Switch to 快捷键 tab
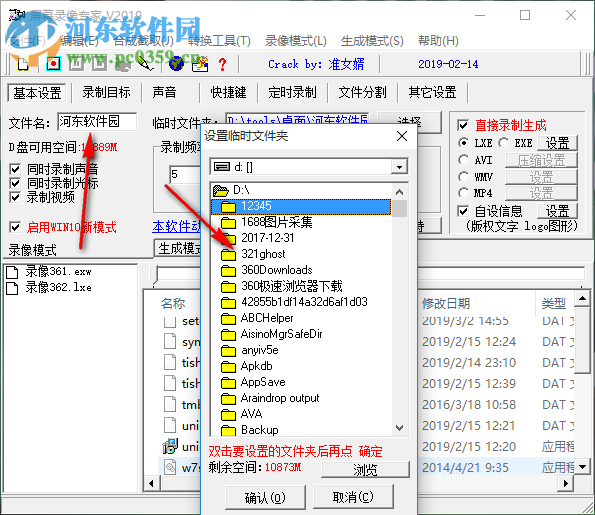The image size is (595, 515). (228, 93)
